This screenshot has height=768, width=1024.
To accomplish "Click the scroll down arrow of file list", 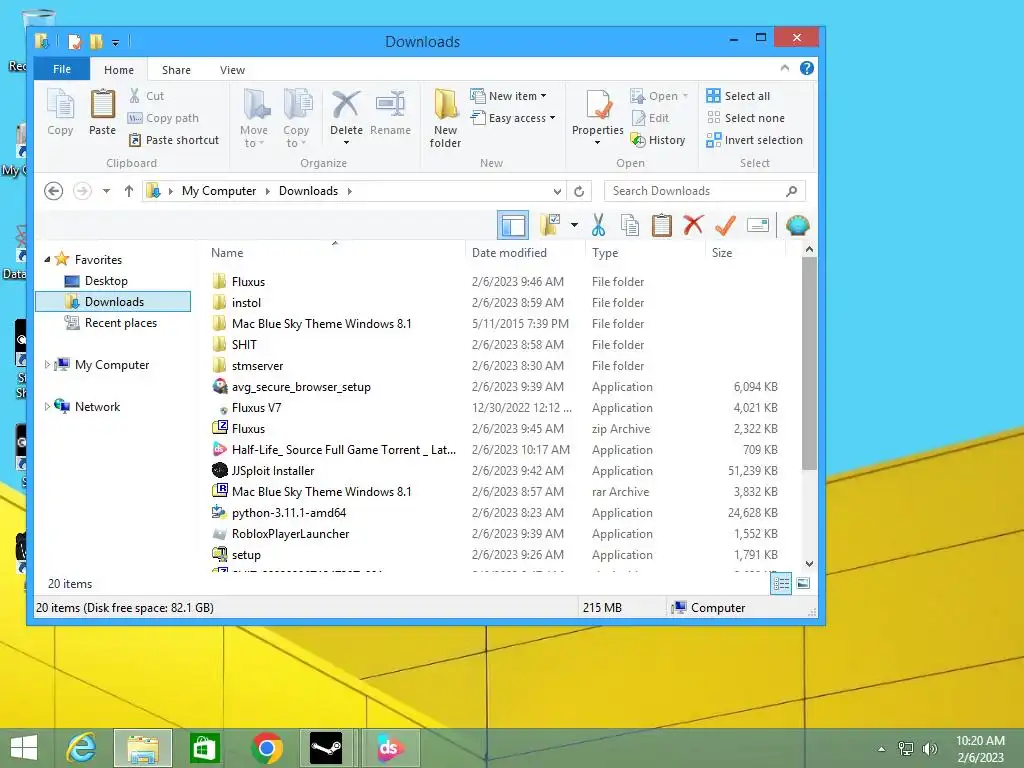I will [809, 564].
